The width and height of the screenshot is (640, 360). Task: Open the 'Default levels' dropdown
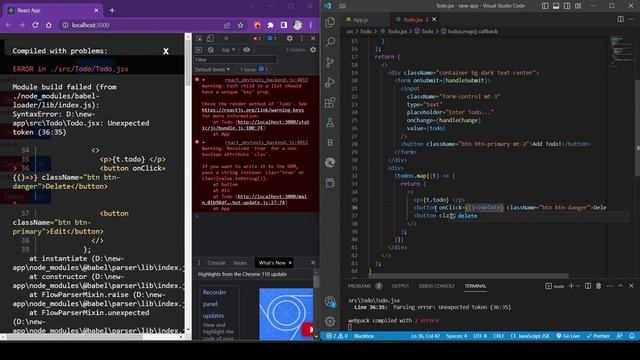(212, 69)
